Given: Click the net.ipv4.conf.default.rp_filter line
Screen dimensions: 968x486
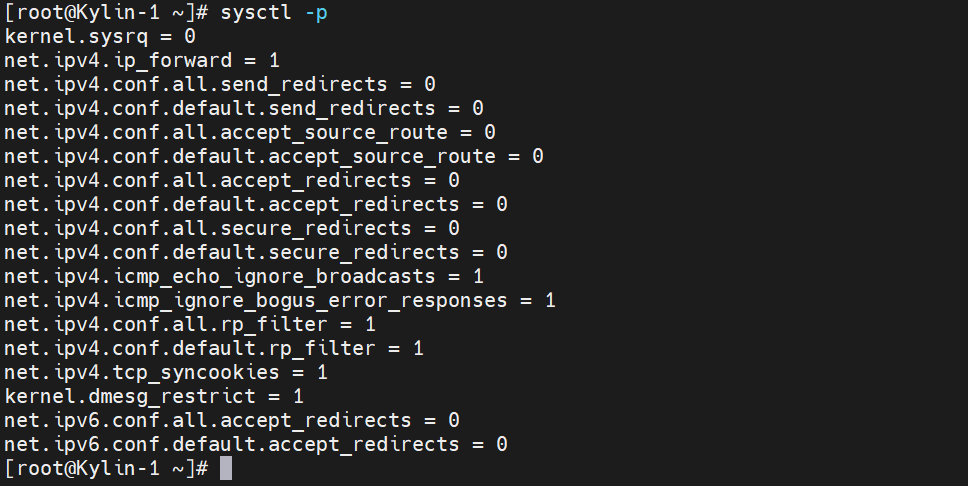Looking at the screenshot, I should pos(214,348).
